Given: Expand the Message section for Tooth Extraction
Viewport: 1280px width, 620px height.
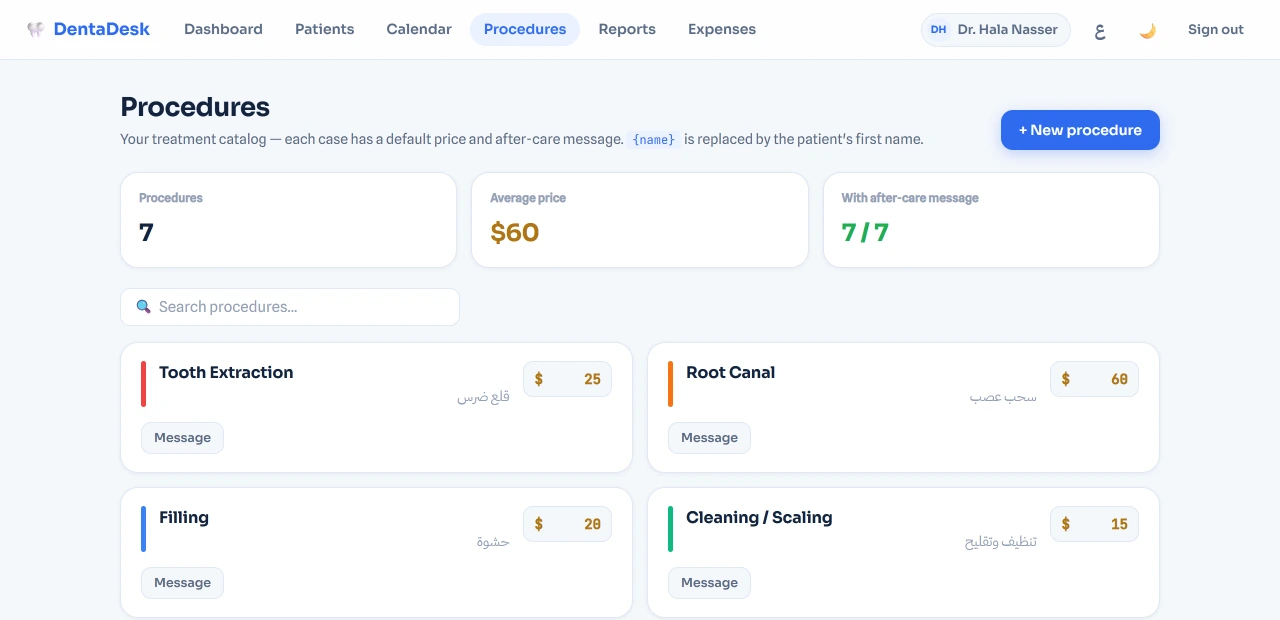Looking at the screenshot, I should (182, 438).
